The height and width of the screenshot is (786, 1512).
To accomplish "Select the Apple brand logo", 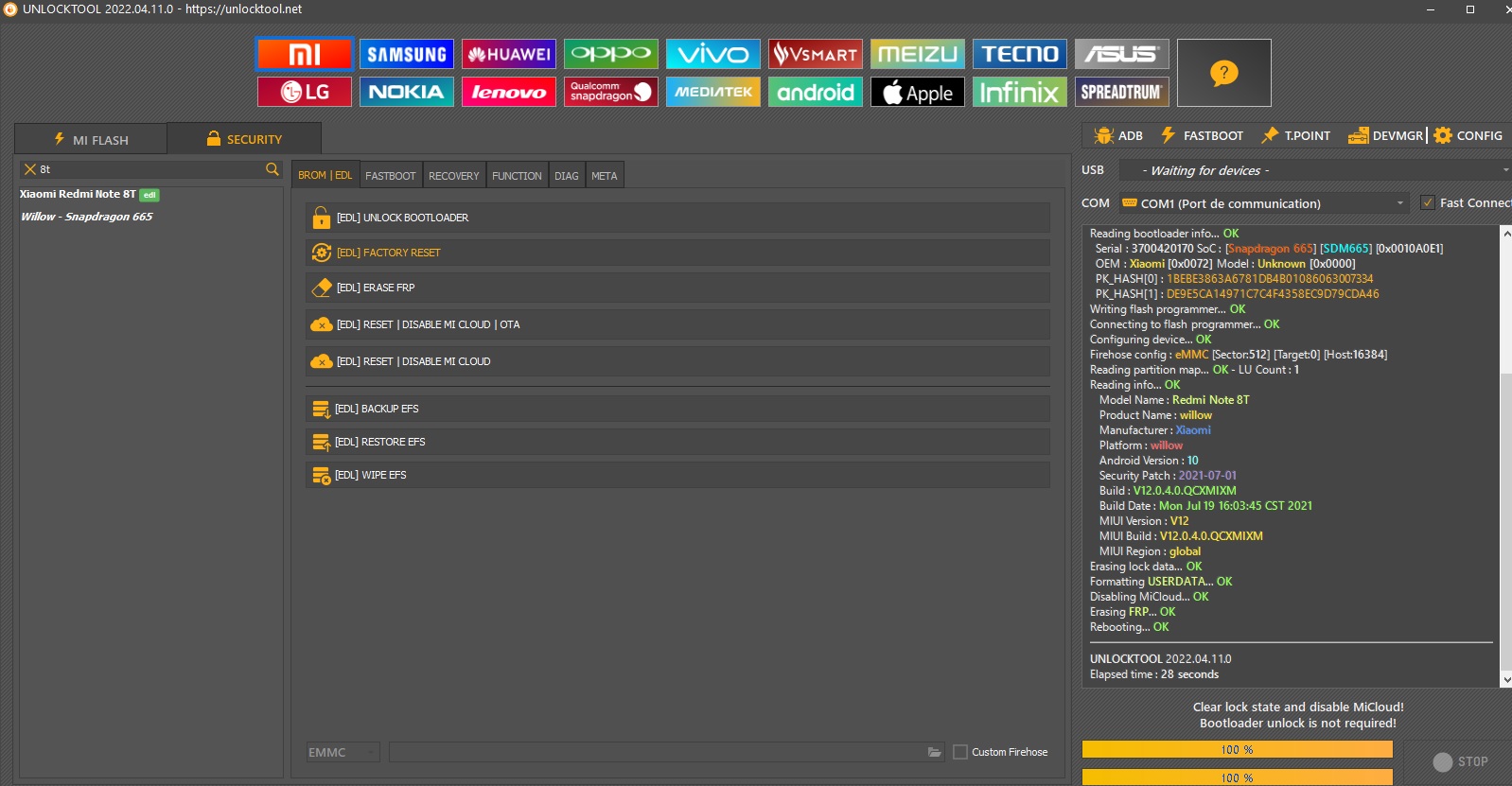I will (918, 92).
